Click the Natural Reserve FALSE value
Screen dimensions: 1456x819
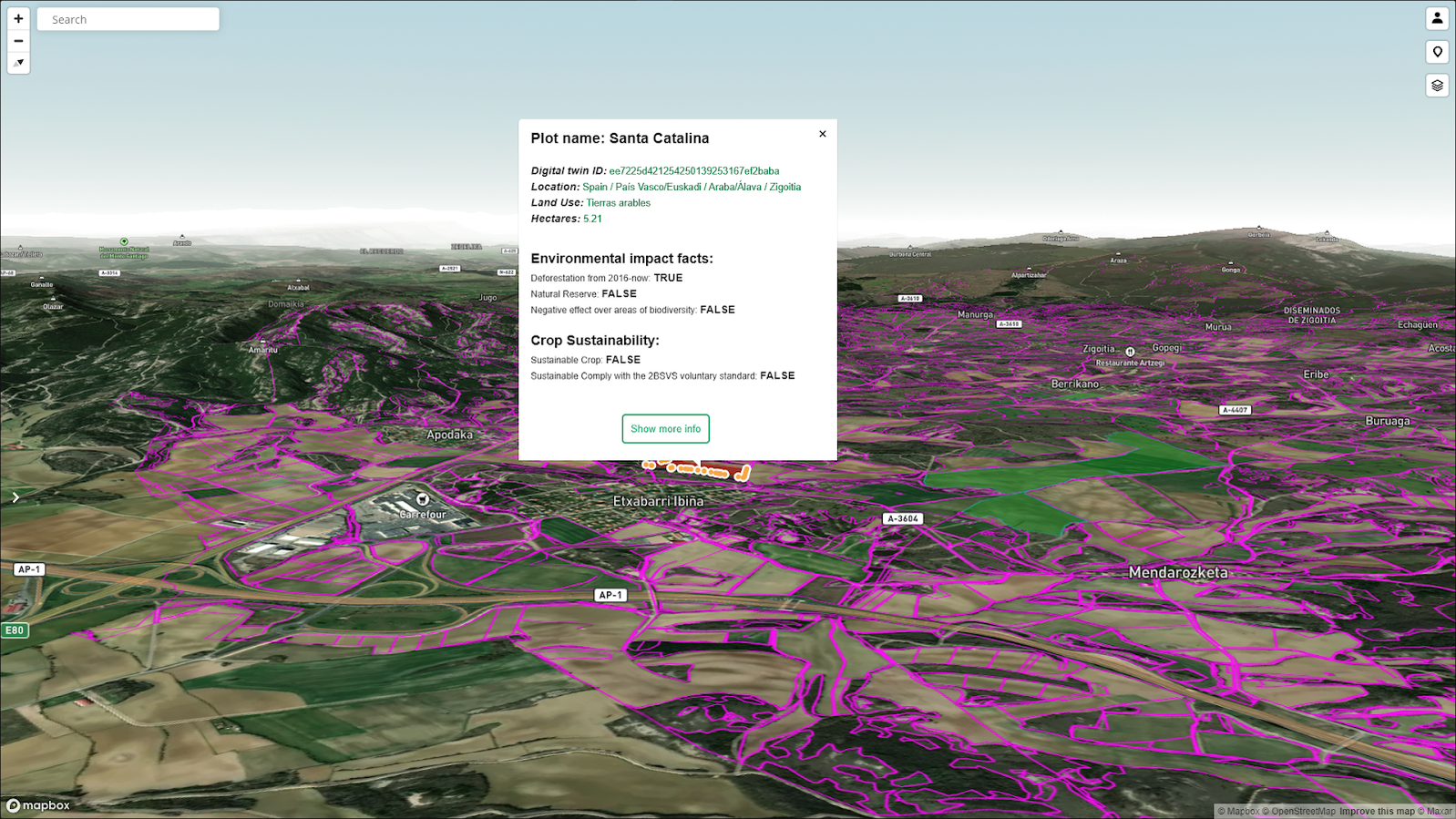tap(620, 294)
